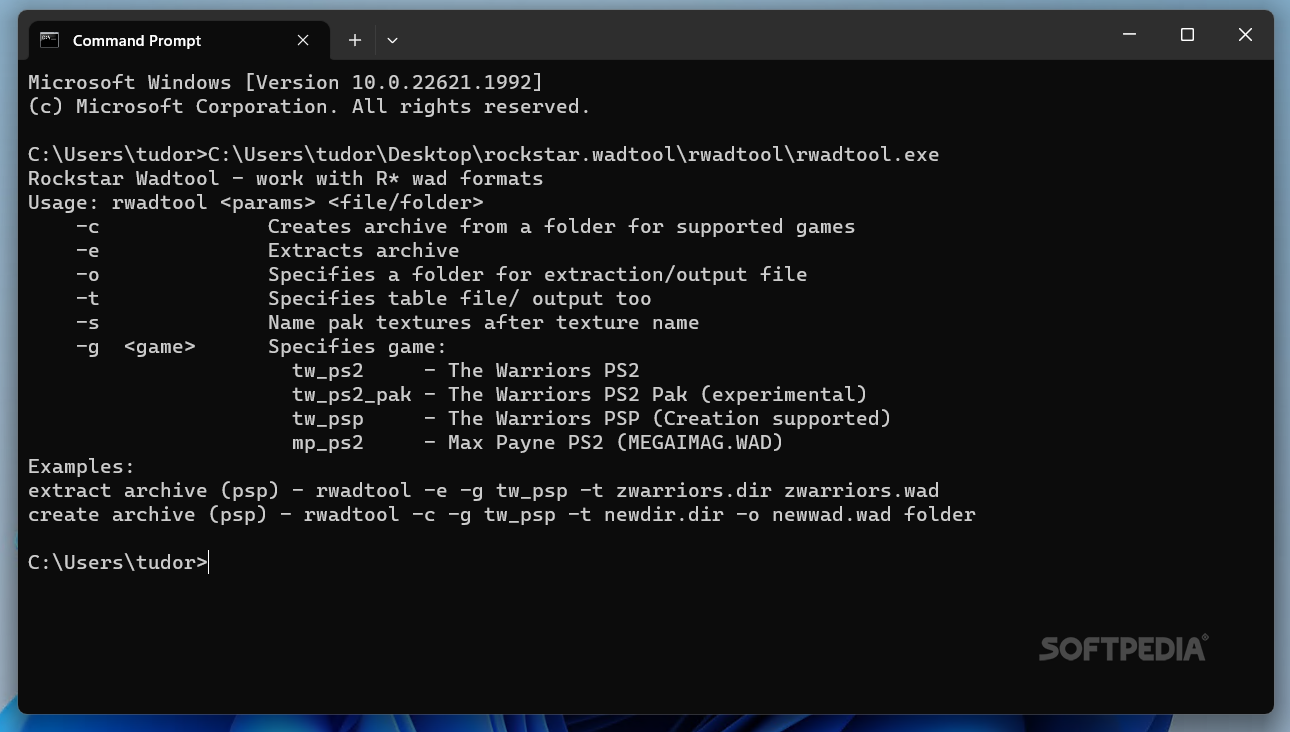Maximize the terminal window

tap(1187, 34)
